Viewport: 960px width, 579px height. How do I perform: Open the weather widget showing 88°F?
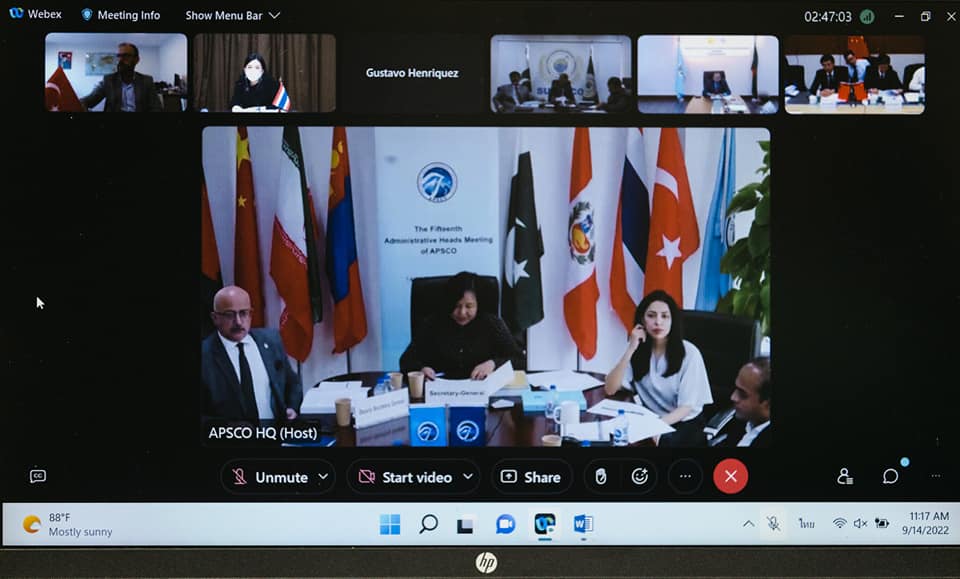click(68, 524)
